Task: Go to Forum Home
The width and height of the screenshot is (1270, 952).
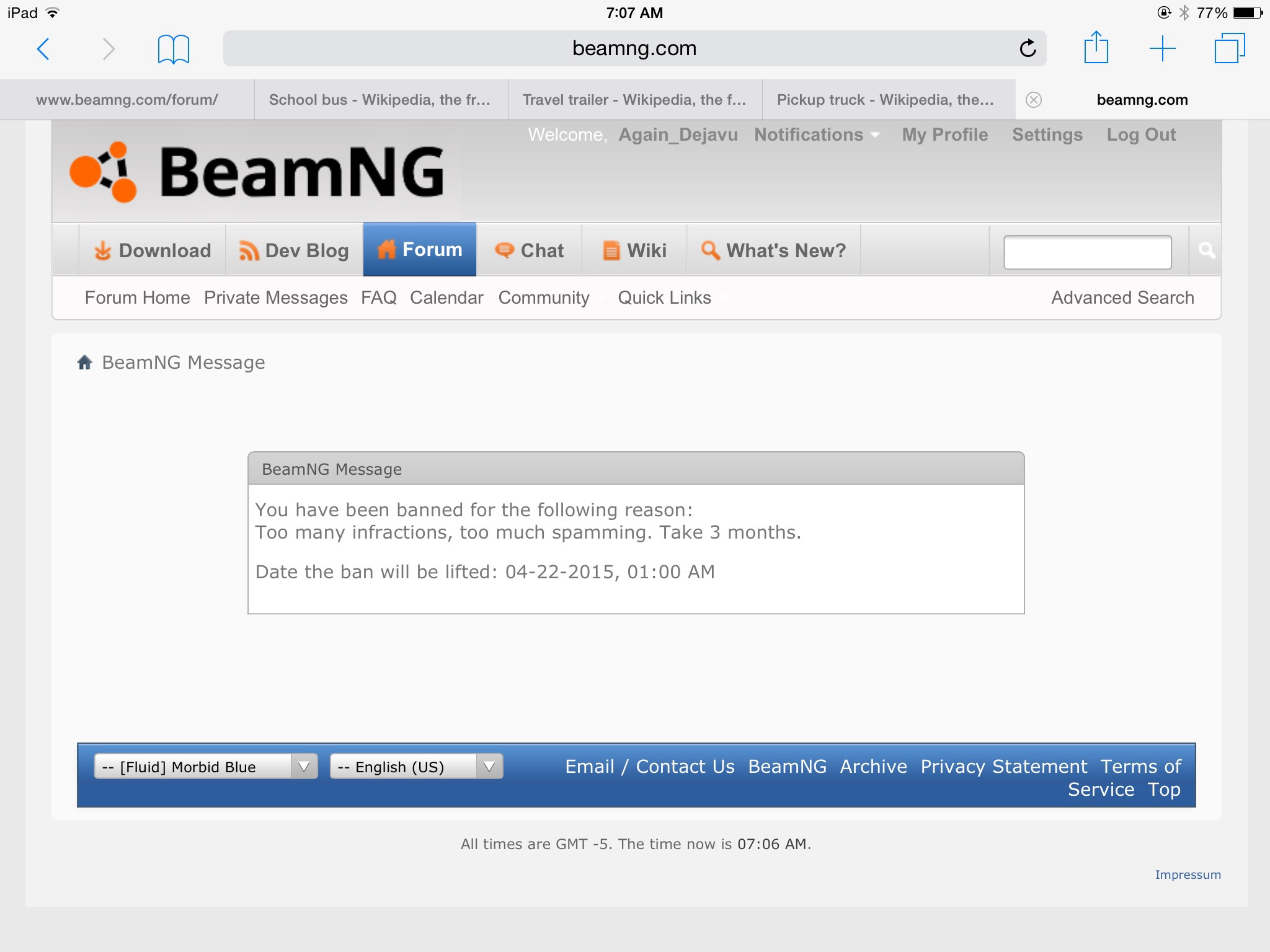Action: click(x=137, y=297)
